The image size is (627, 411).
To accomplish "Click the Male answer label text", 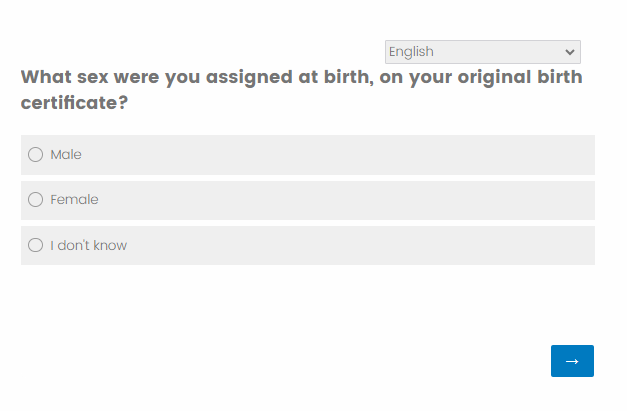I will point(66,155).
